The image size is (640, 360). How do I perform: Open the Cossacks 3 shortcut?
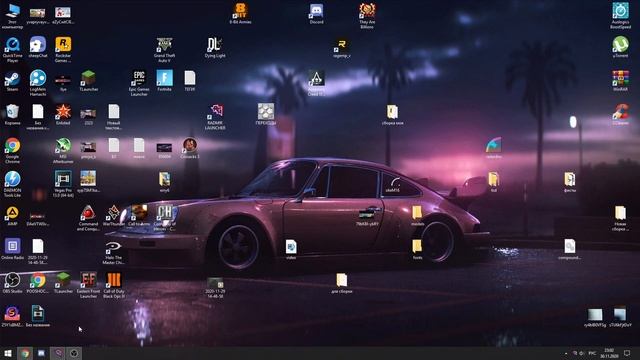(x=189, y=148)
